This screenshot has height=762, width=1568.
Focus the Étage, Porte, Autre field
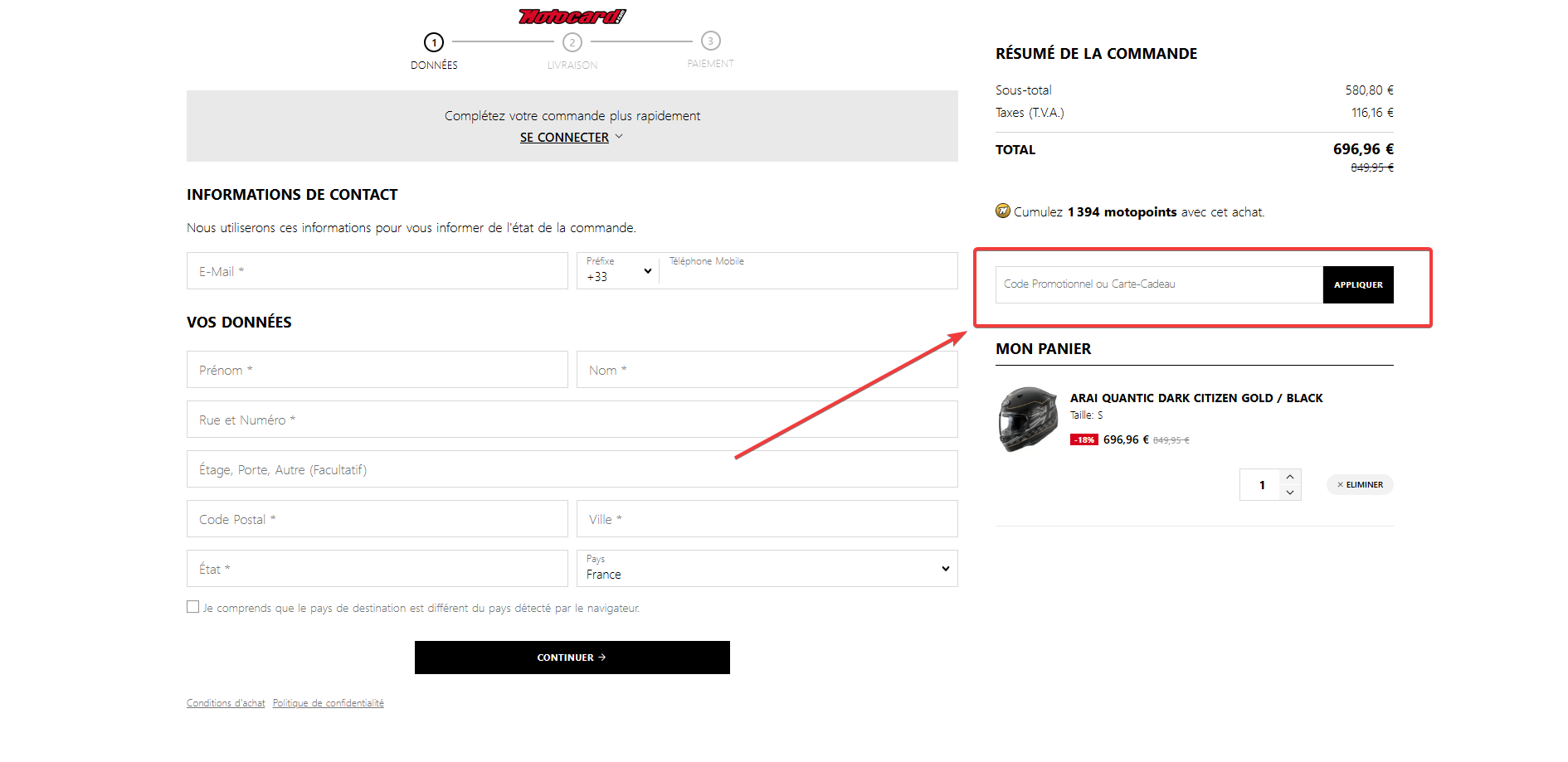[572, 469]
